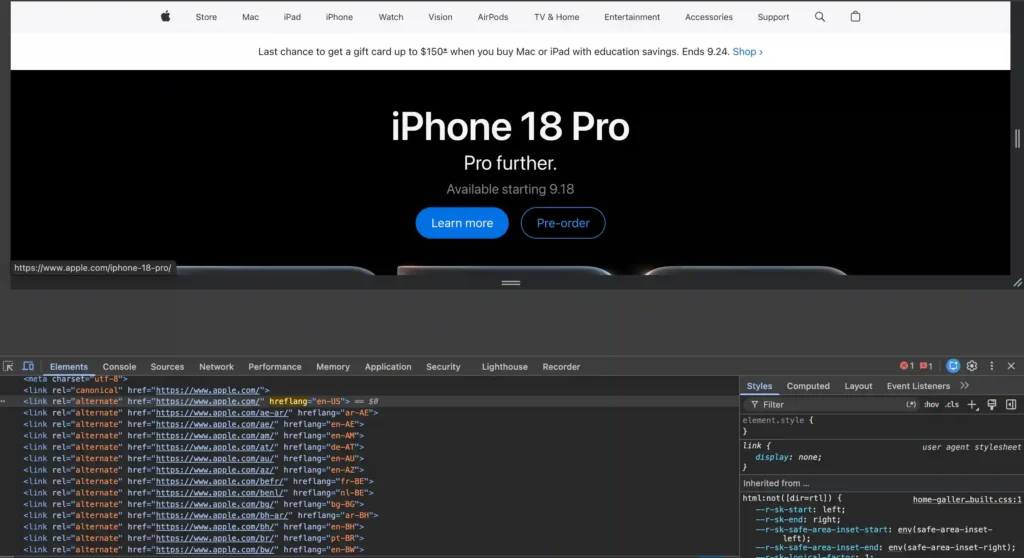Click the viewport bottom resize handle bar
This screenshot has height=558, width=1024.
coord(511,283)
